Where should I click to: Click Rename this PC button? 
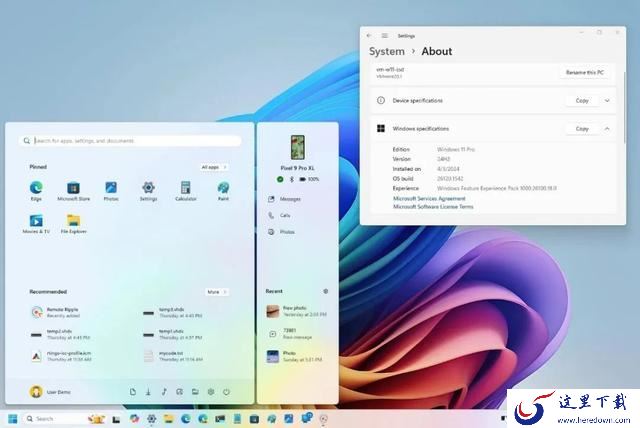click(584, 72)
